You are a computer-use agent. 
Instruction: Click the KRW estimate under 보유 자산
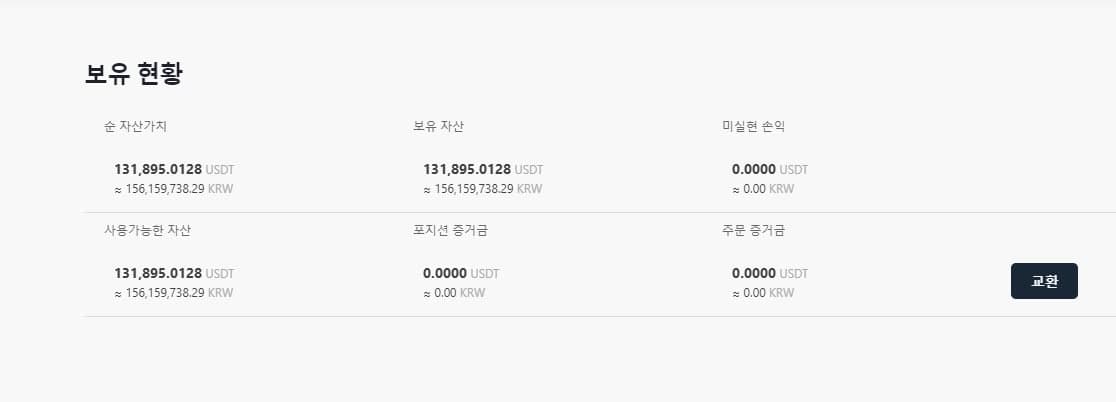pos(482,188)
